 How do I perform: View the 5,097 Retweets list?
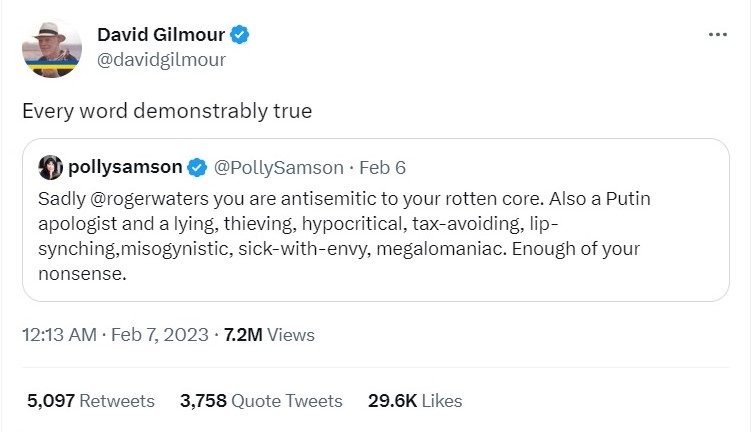(91, 401)
